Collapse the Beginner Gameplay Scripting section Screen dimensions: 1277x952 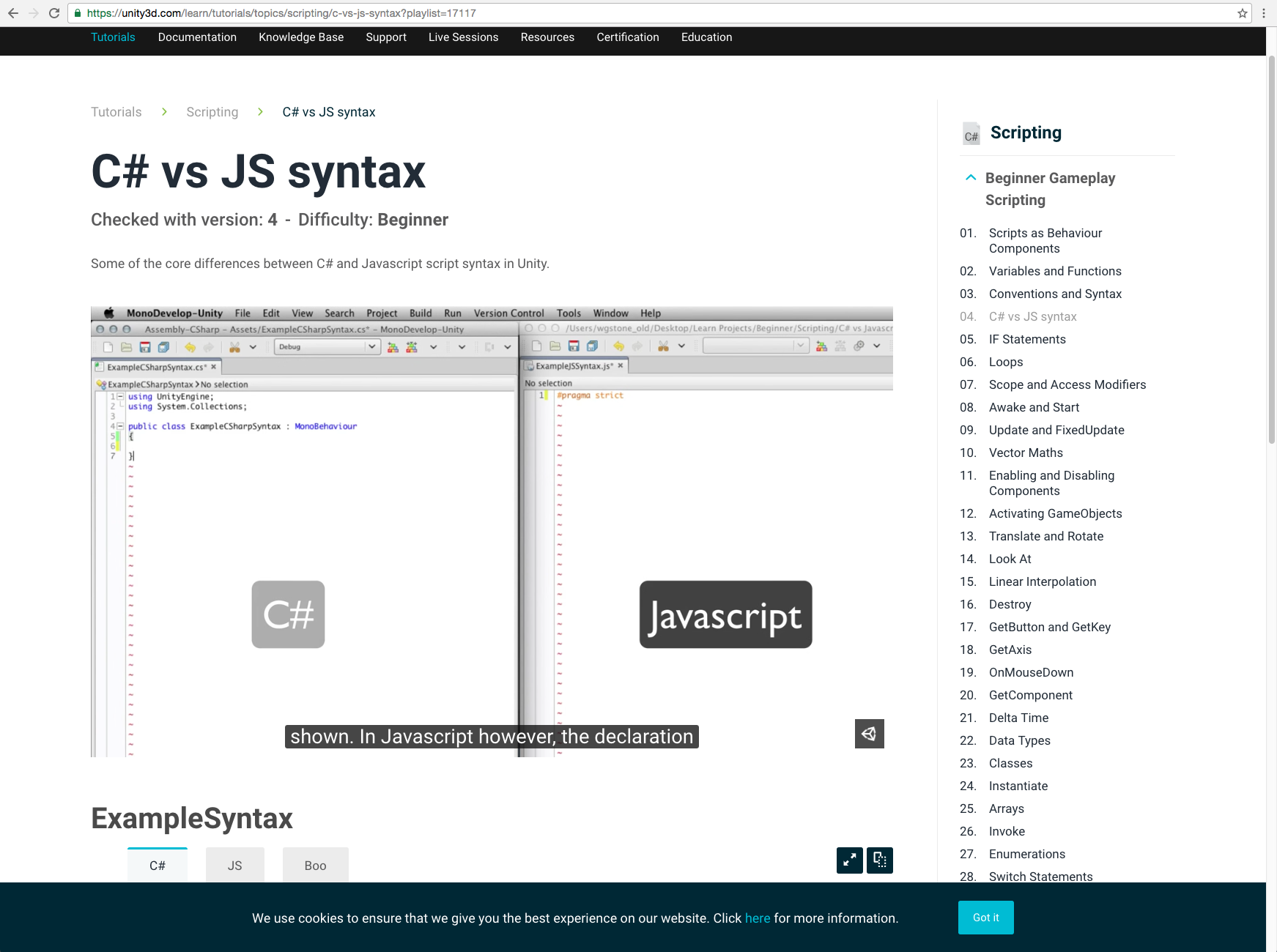coord(971,178)
